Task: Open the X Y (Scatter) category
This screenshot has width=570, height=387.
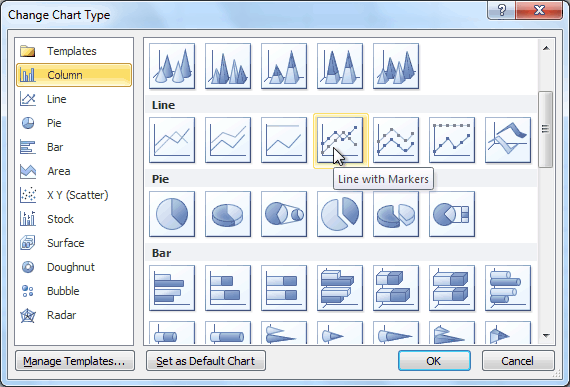Action: (x=74, y=195)
